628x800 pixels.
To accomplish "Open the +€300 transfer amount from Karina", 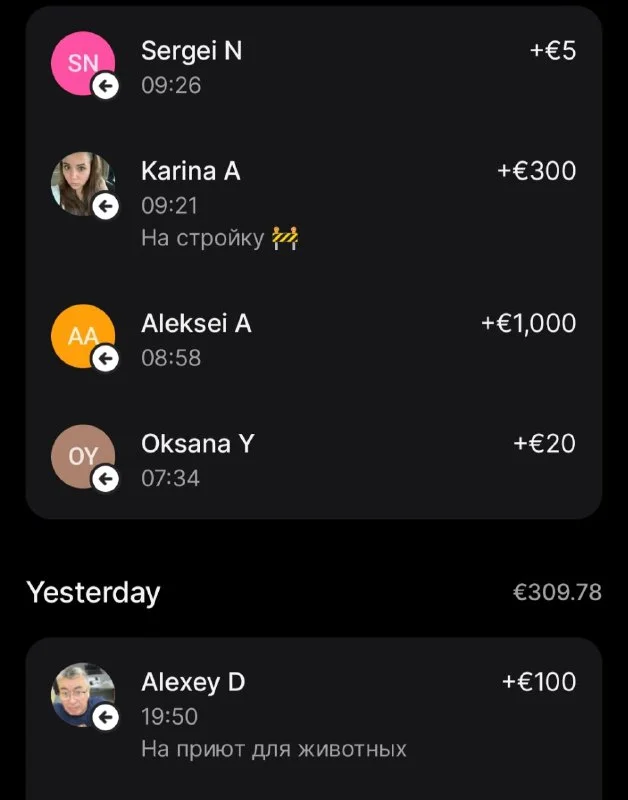I will (537, 171).
